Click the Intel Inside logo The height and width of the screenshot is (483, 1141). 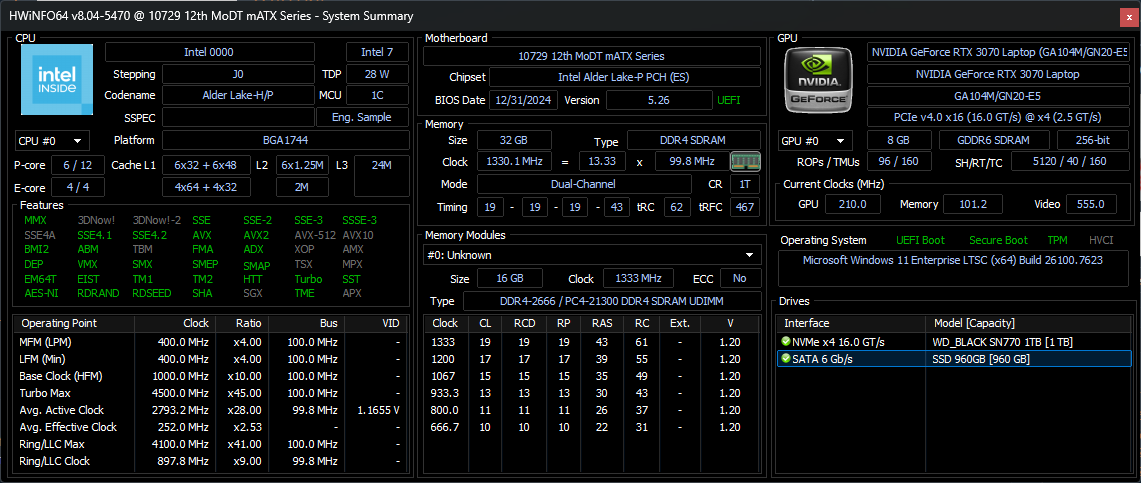pyautogui.click(x=57, y=79)
